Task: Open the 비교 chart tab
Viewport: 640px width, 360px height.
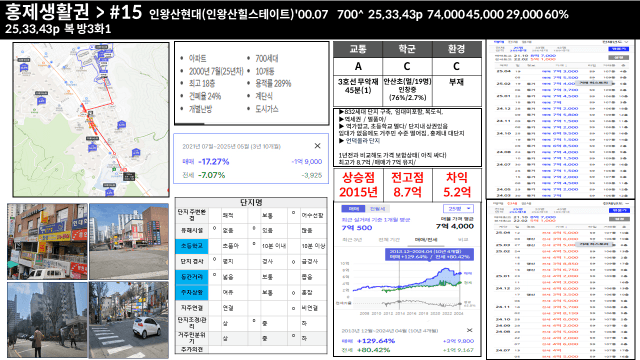Action: (462, 240)
